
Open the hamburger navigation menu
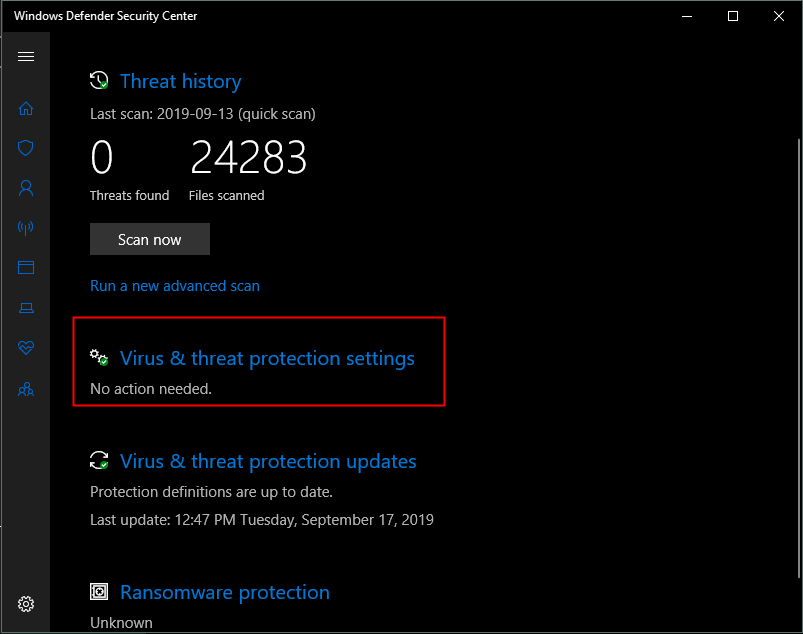coord(26,56)
